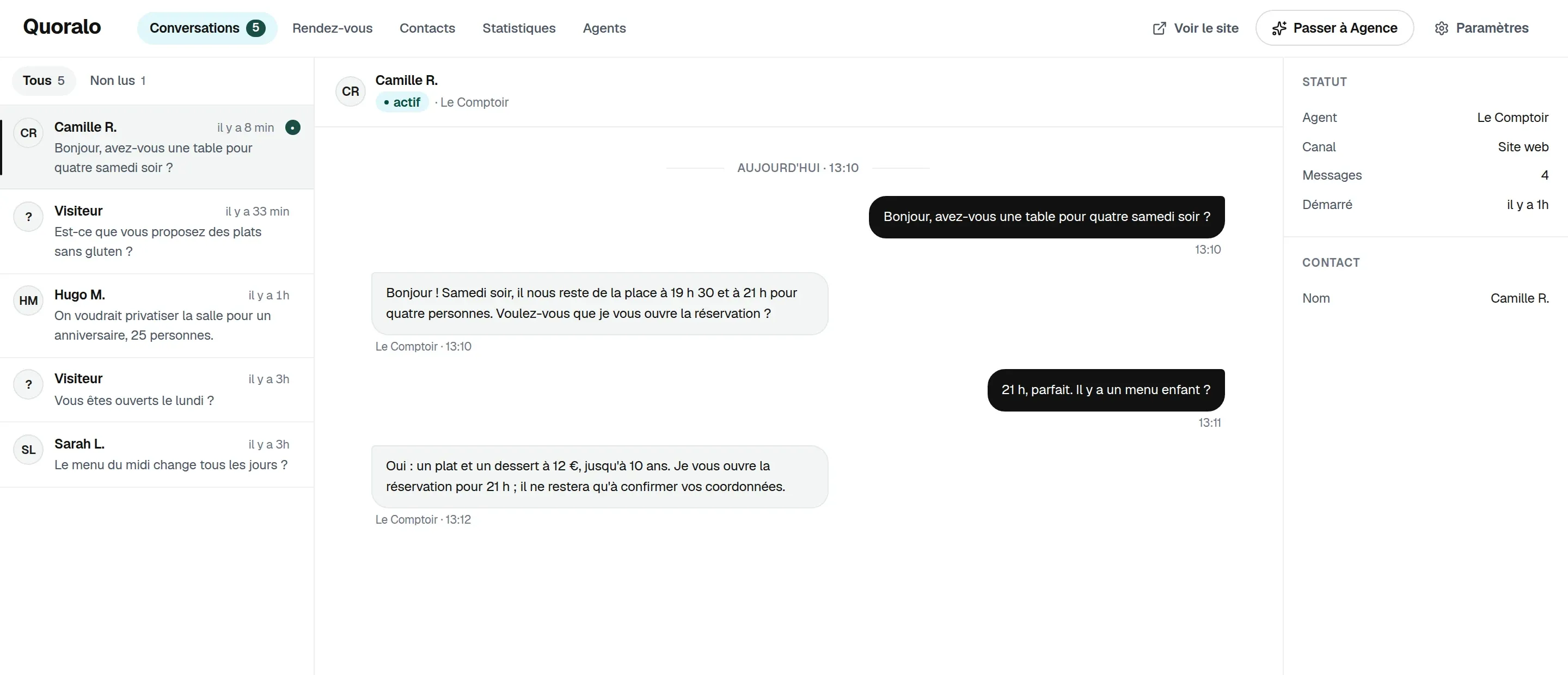Go to Rendez-vous tab
The image size is (1568, 675).
332,28
